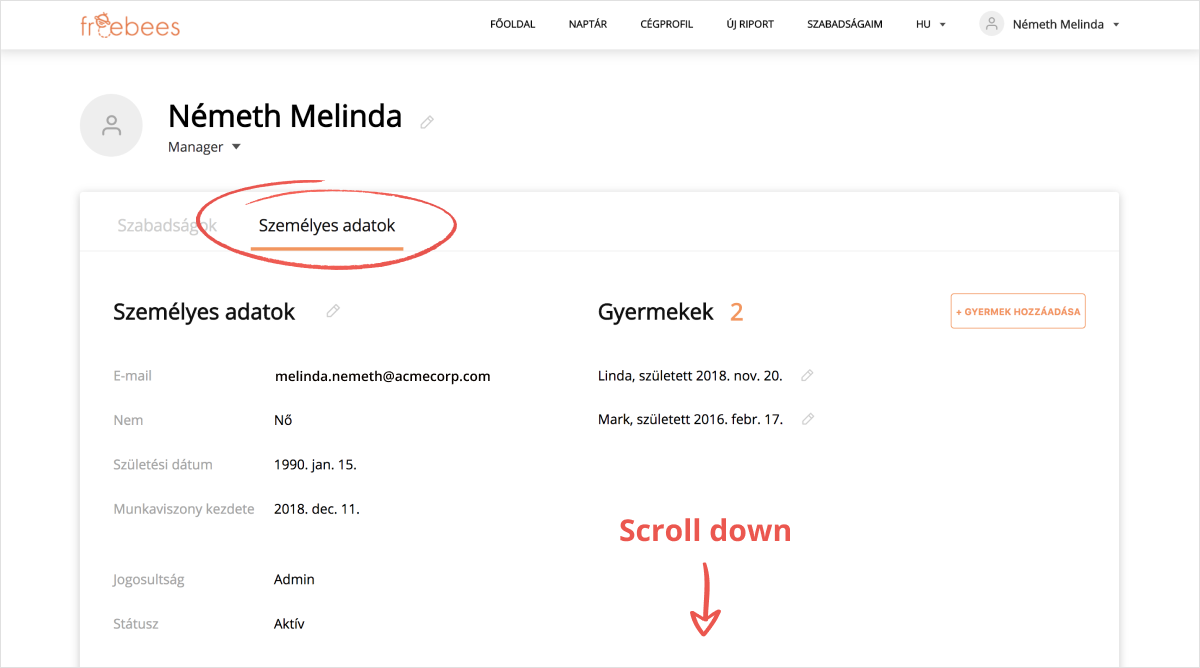Click the large profile avatar placeholder
Screen dimensions: 1200x668
[111, 125]
